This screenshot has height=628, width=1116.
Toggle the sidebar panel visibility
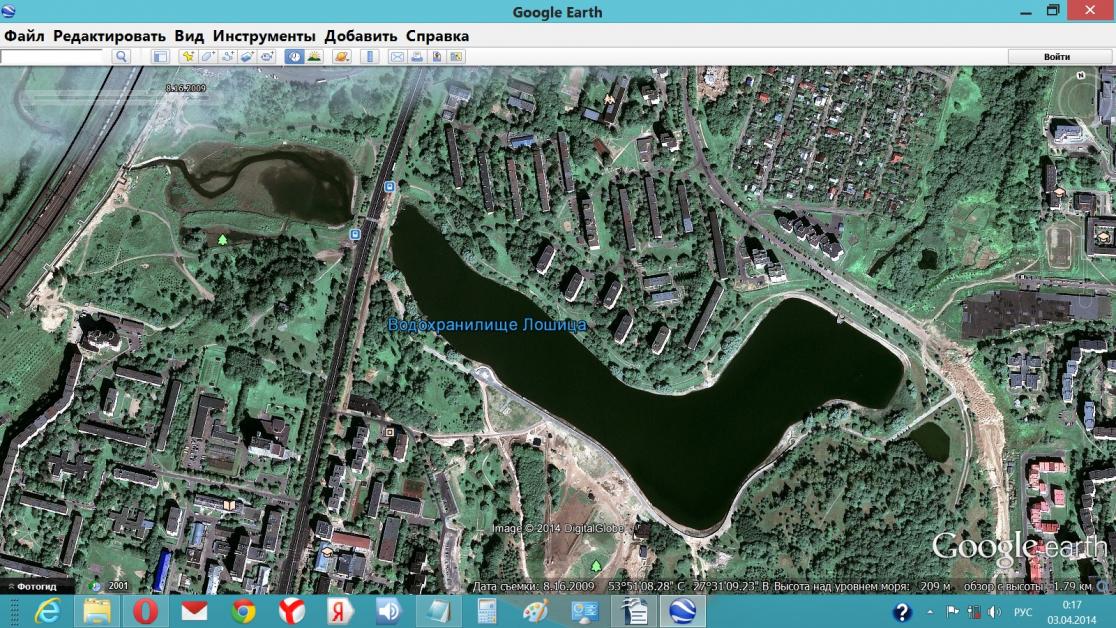click(160, 57)
